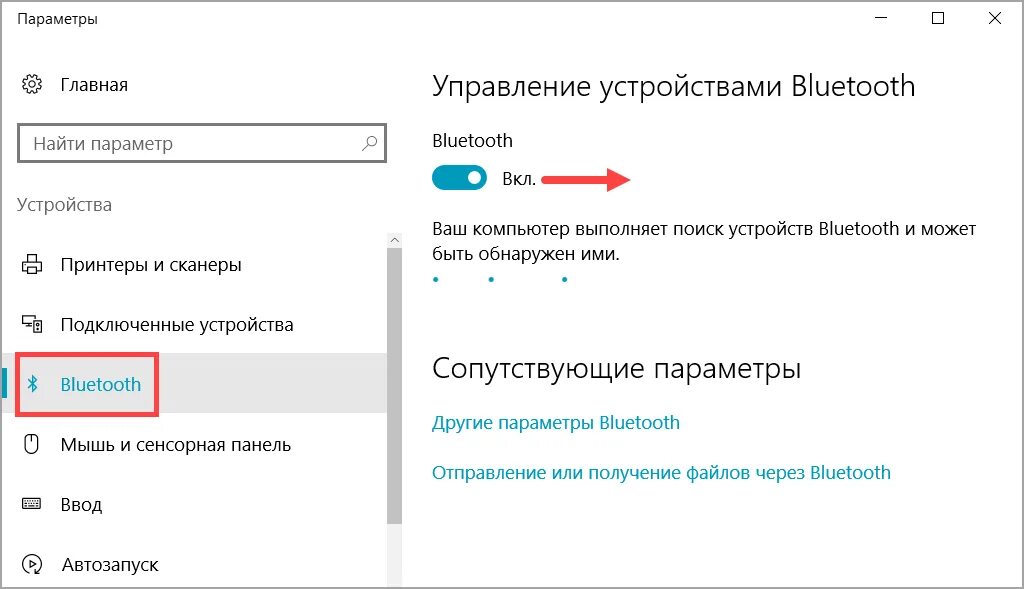Click the Управление устройствами Bluetooth heading
The image size is (1024, 589).
[673, 87]
